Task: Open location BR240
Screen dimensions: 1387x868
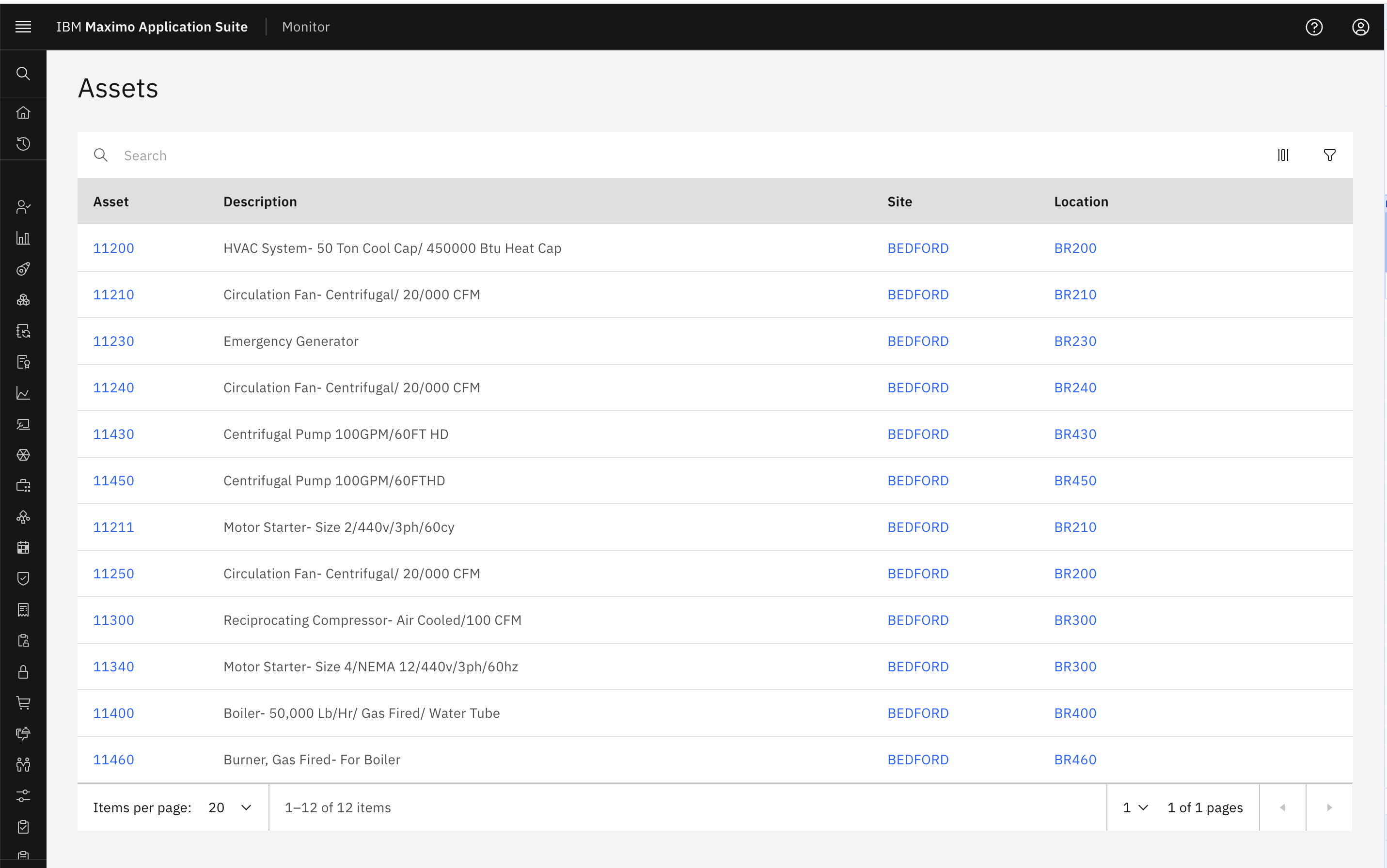Action: pos(1075,387)
